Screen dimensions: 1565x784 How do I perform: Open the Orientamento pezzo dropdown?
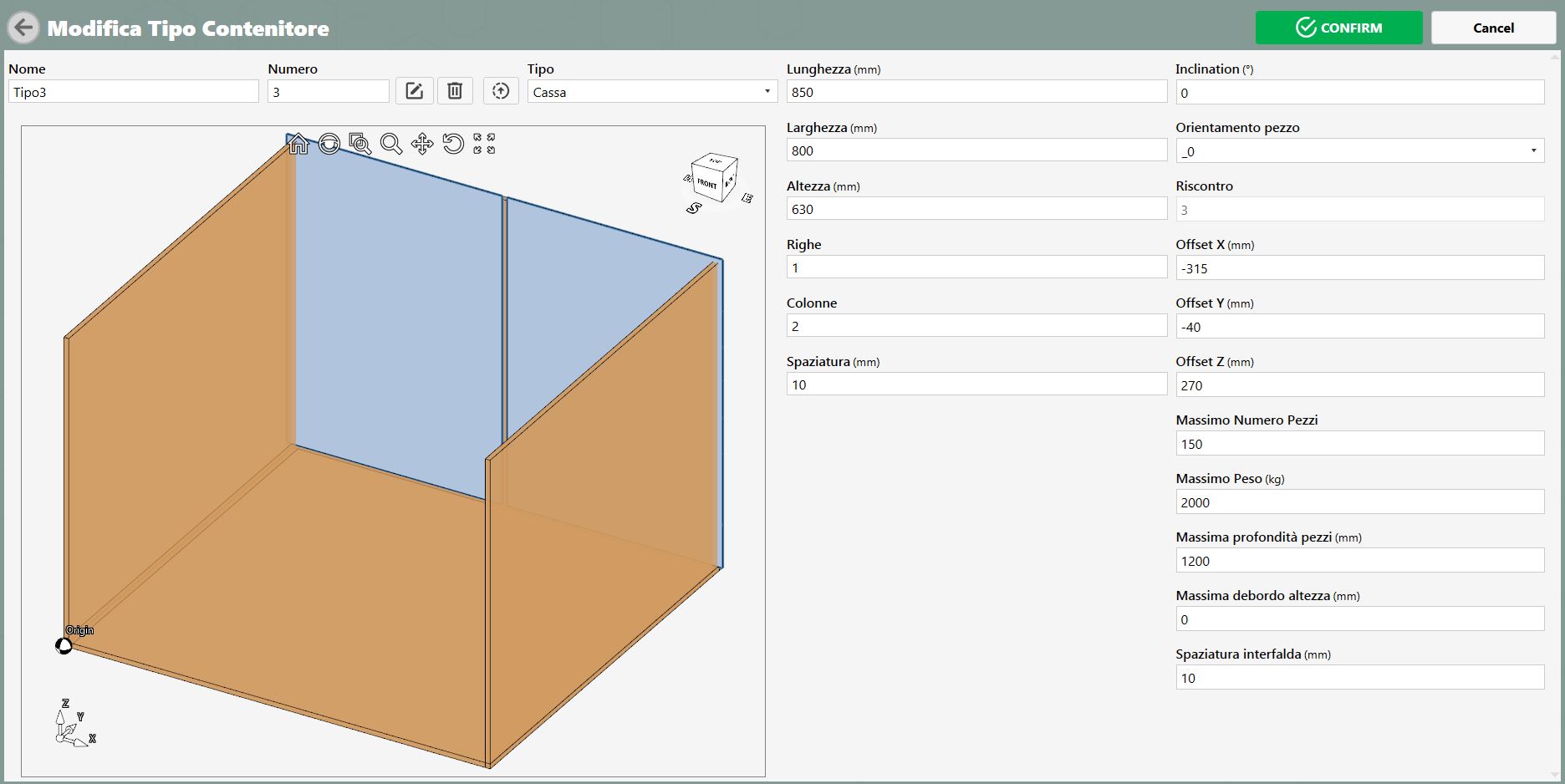(1359, 151)
